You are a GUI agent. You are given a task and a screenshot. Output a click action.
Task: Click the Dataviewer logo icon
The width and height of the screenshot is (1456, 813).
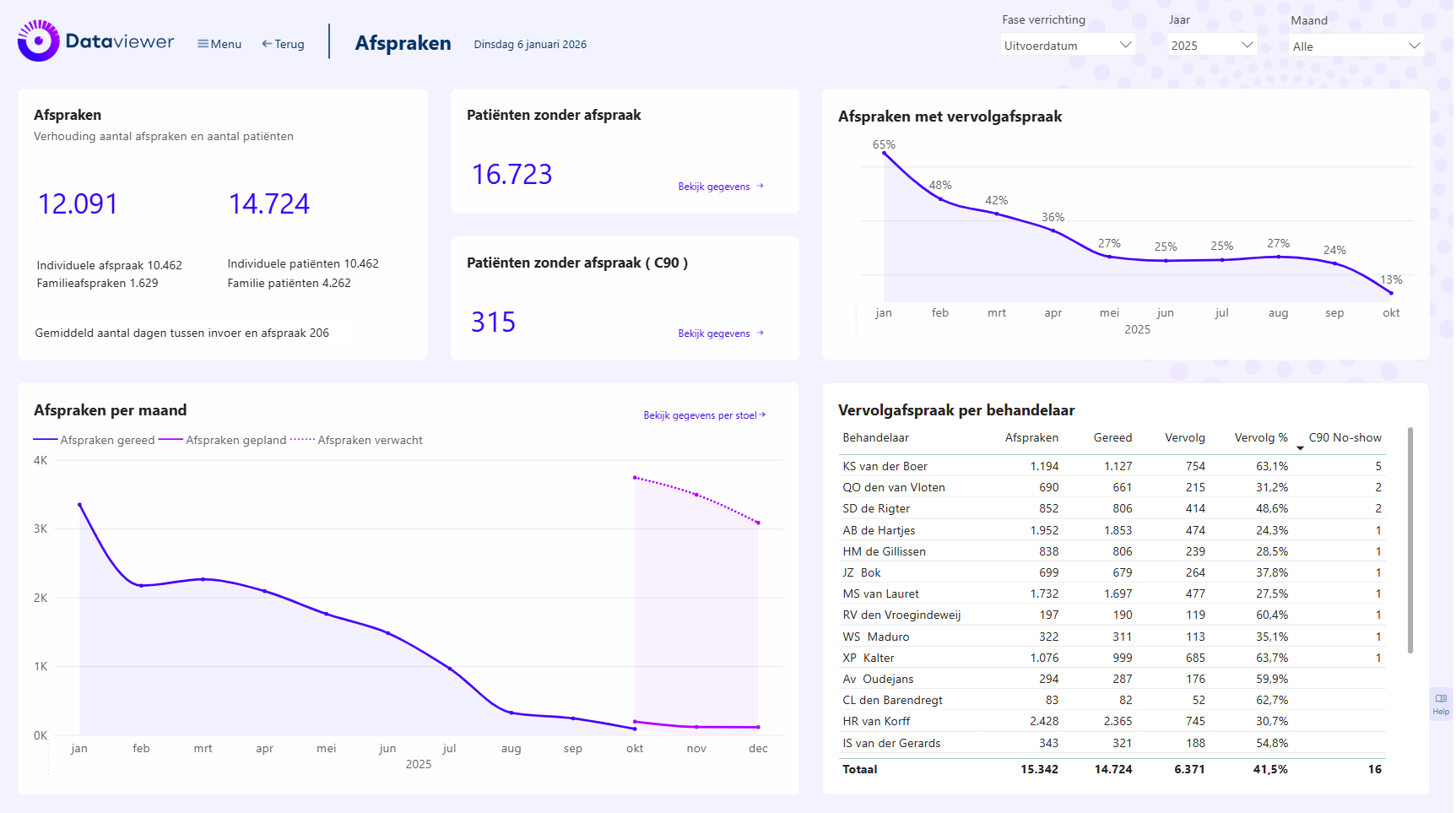(38, 41)
